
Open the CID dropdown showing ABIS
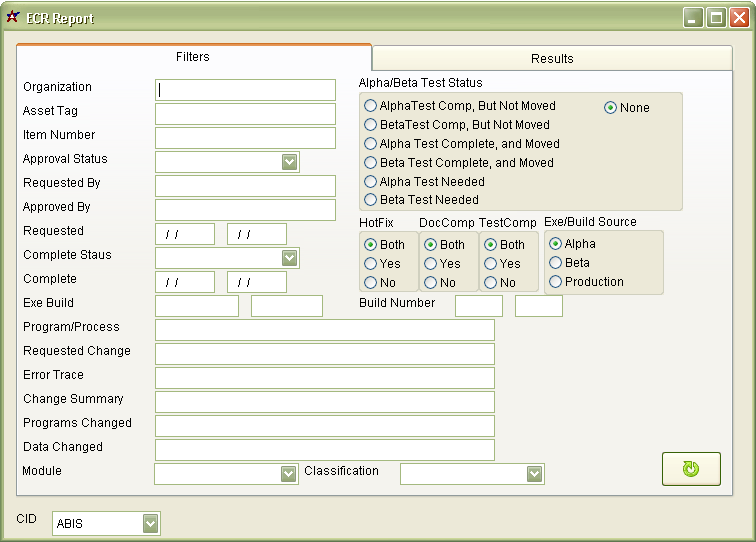150,523
